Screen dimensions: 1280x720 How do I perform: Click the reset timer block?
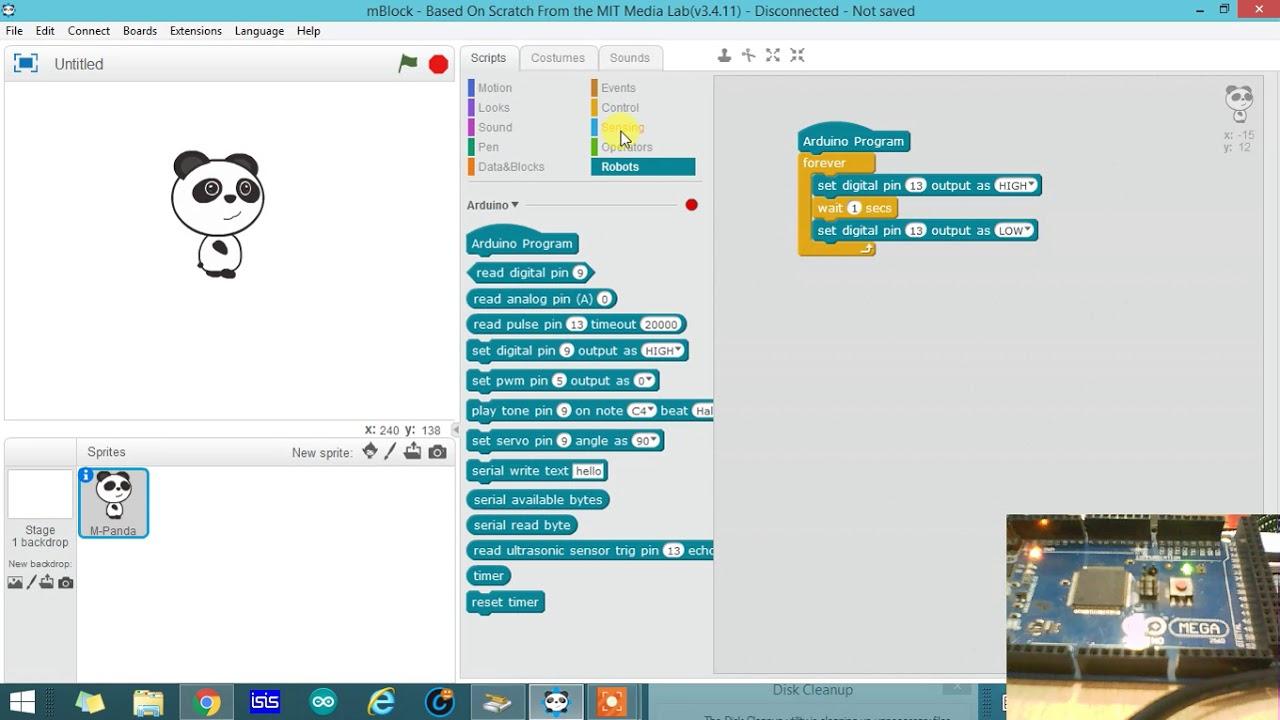[x=505, y=602]
